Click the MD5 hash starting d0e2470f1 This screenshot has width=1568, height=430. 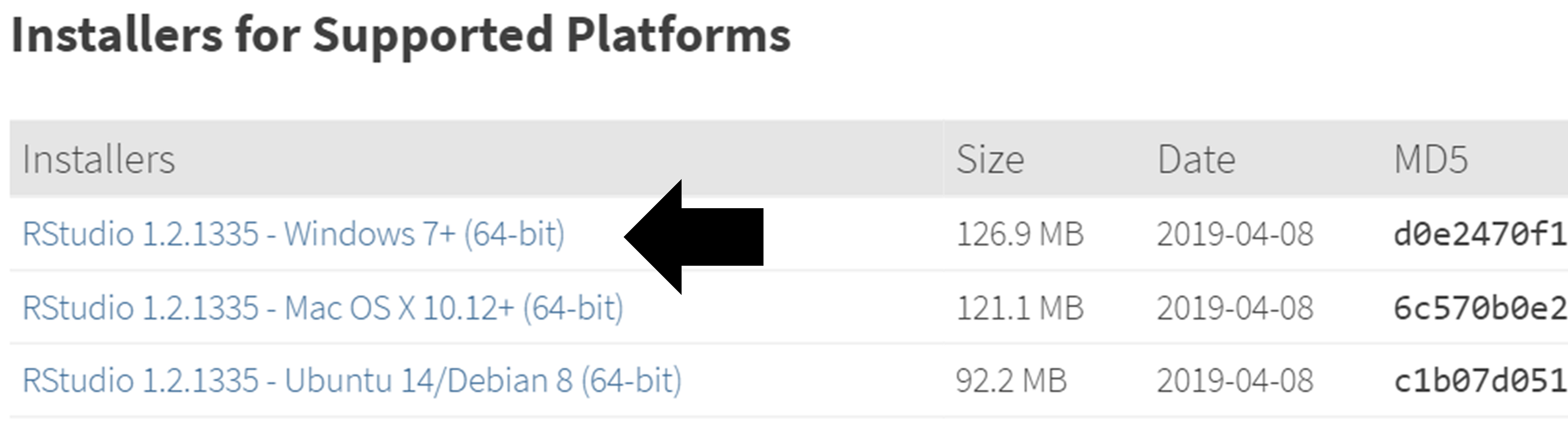[1480, 235]
